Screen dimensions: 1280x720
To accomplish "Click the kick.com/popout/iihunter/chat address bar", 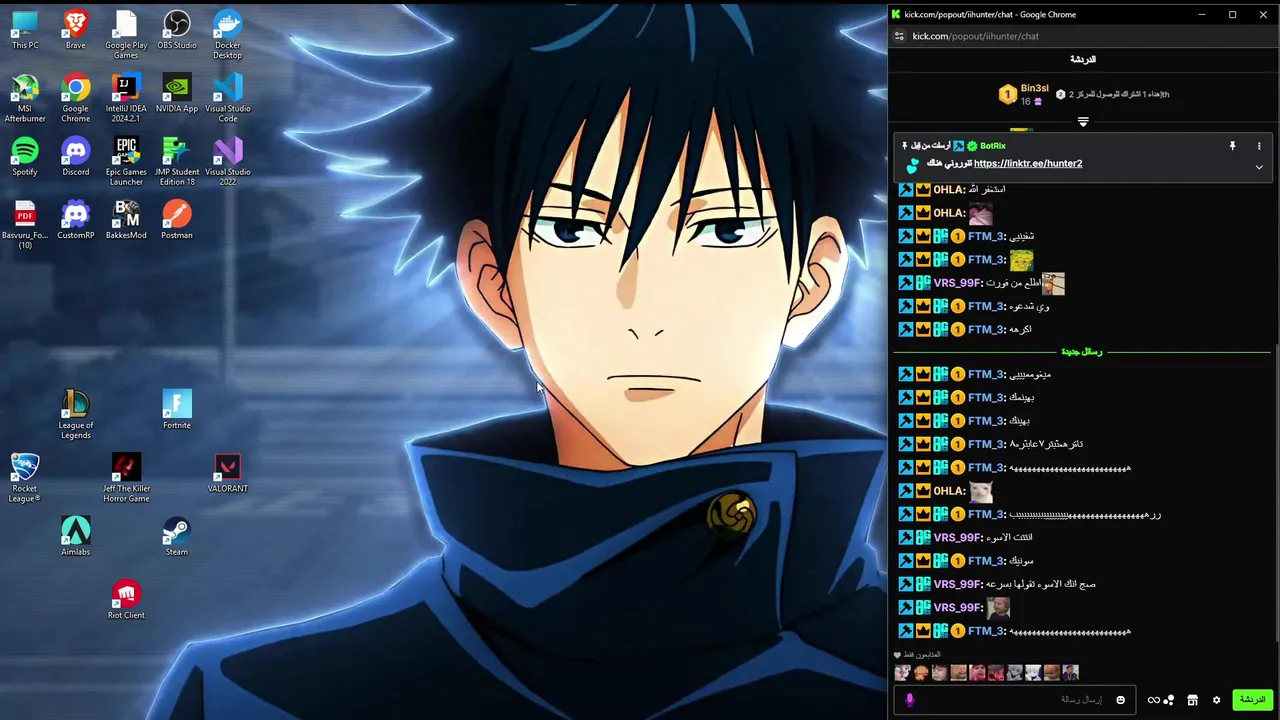I will [975, 36].
